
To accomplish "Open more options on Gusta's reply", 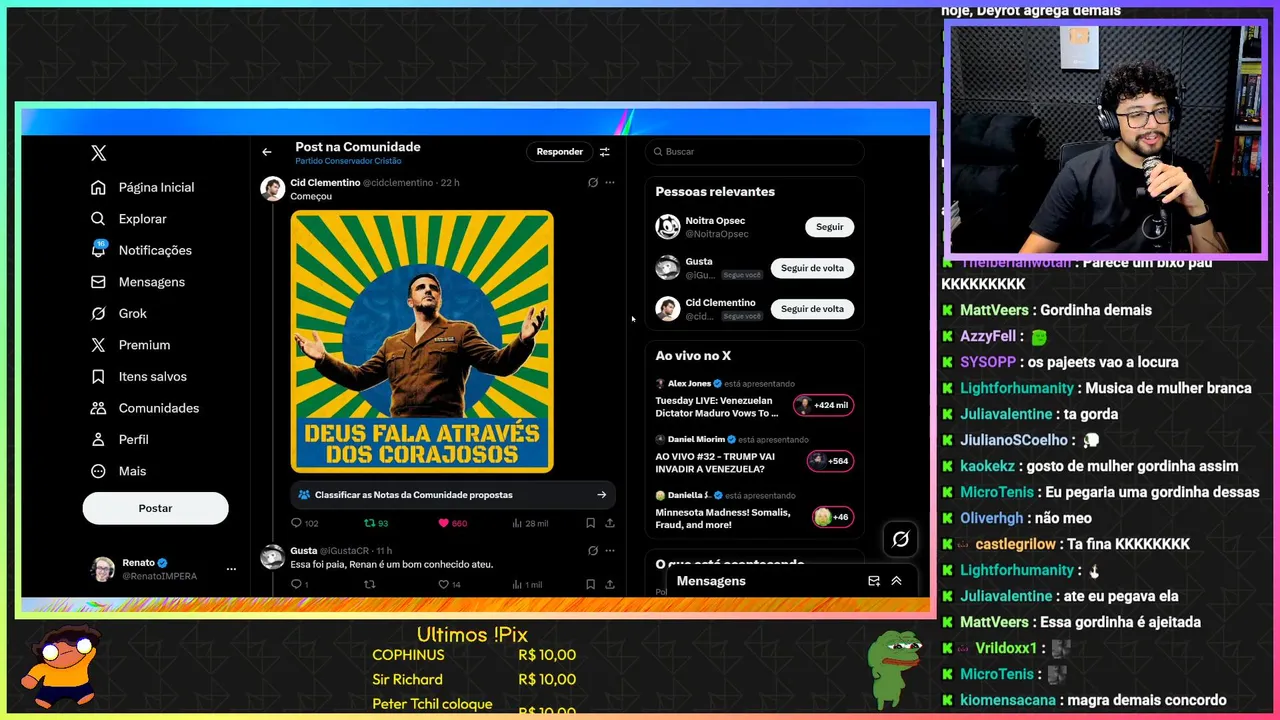I will point(610,551).
